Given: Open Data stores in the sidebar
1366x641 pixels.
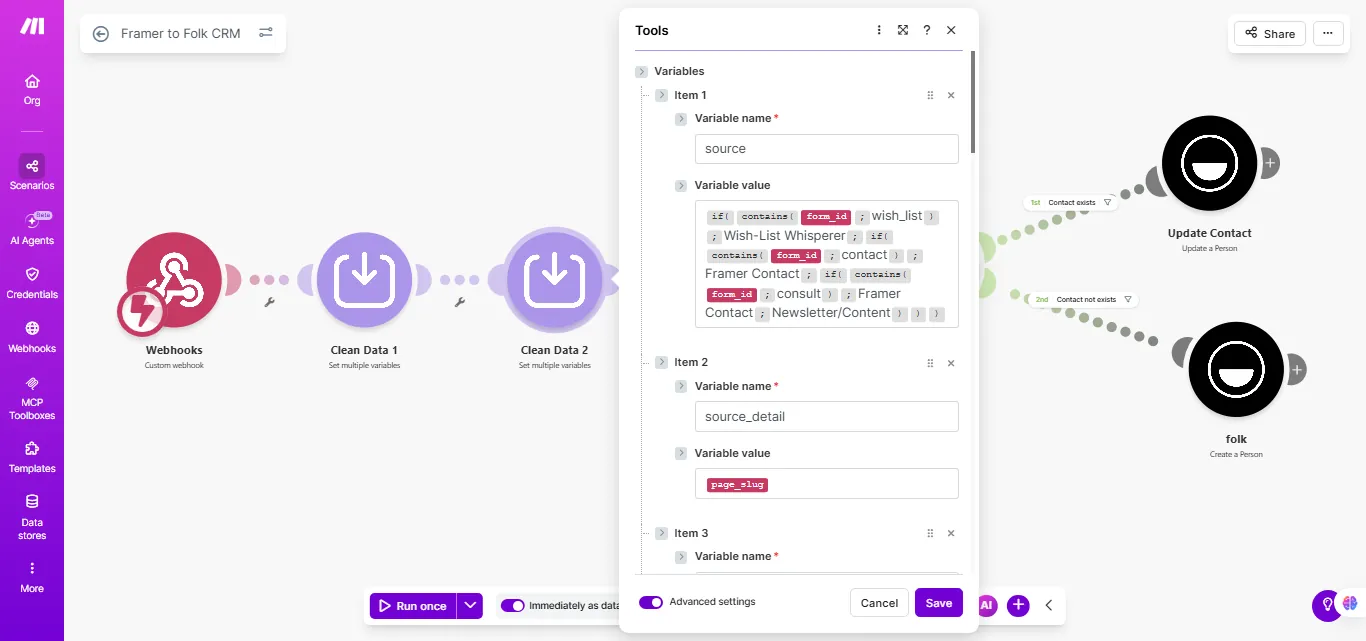Looking at the screenshot, I should (32, 517).
